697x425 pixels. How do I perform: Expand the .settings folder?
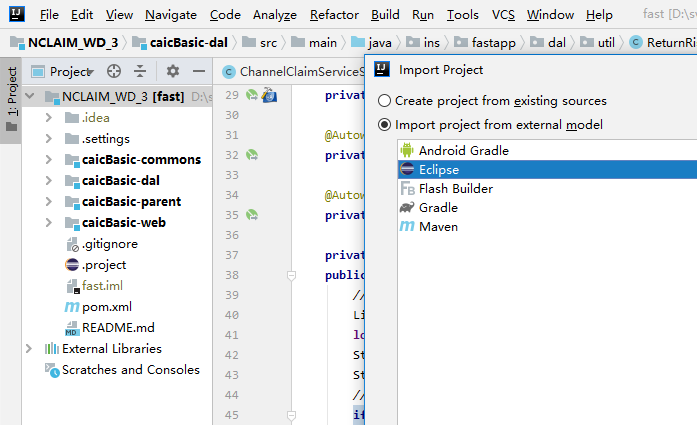click(x=48, y=139)
